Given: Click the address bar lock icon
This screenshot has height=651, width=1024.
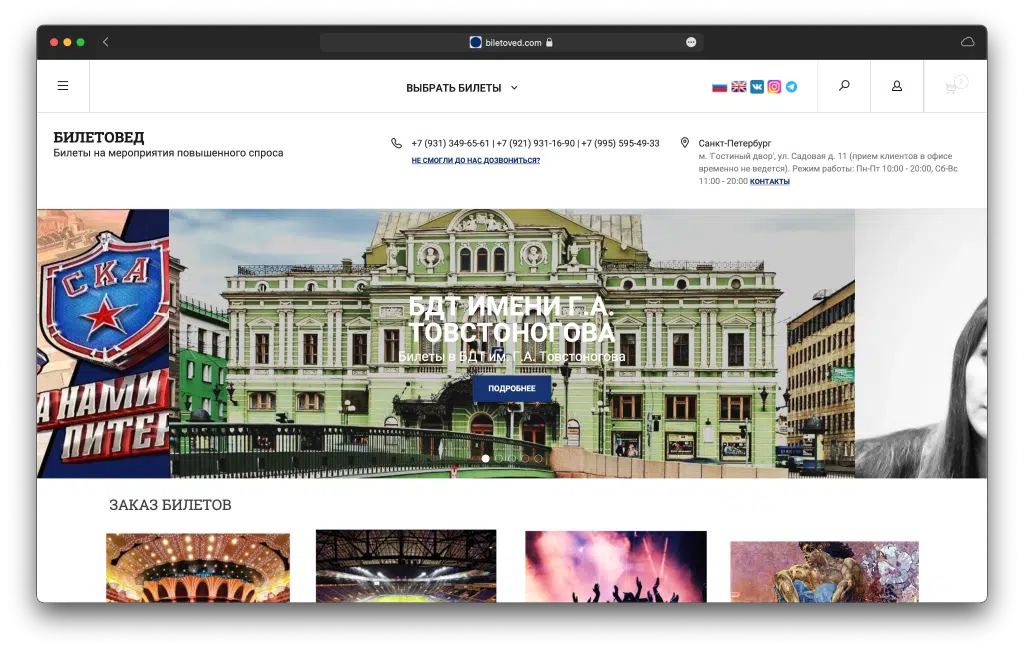Looking at the screenshot, I should pyautogui.click(x=549, y=42).
